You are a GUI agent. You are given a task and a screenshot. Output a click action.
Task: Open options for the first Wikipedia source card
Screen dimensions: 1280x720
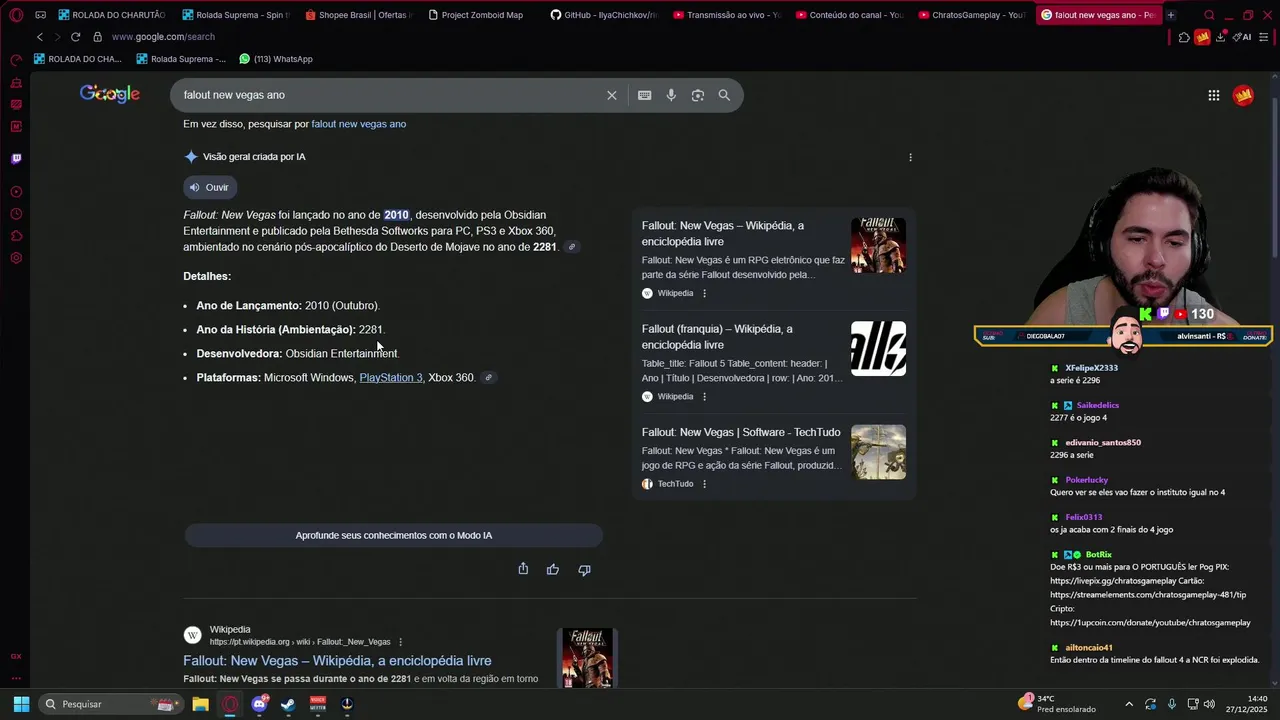click(x=704, y=293)
